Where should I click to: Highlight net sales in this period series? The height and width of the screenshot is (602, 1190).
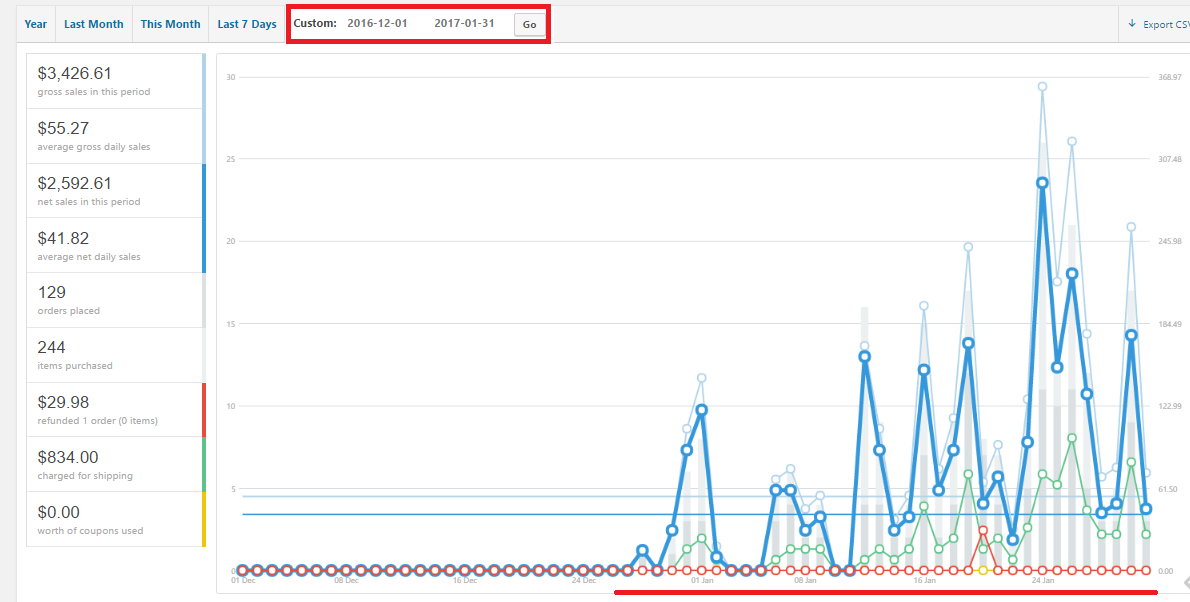coord(115,190)
